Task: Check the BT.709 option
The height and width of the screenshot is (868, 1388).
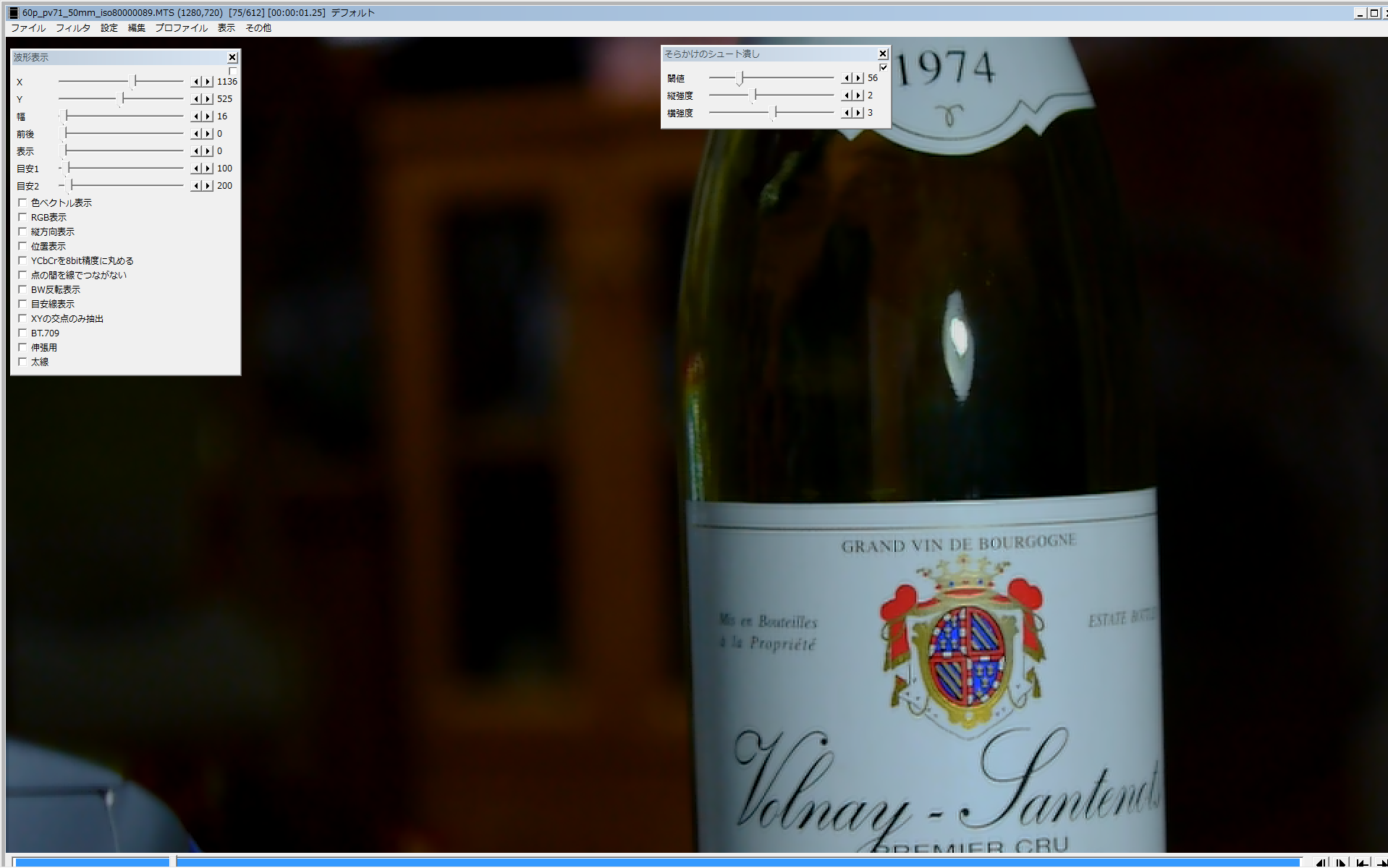Action: (x=22, y=333)
